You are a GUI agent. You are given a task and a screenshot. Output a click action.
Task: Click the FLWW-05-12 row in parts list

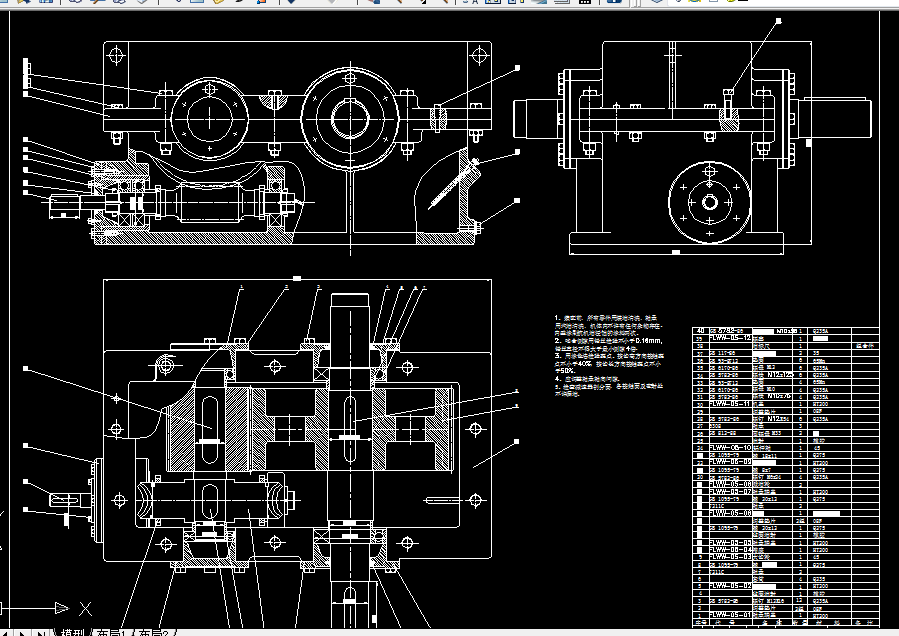[785, 338]
